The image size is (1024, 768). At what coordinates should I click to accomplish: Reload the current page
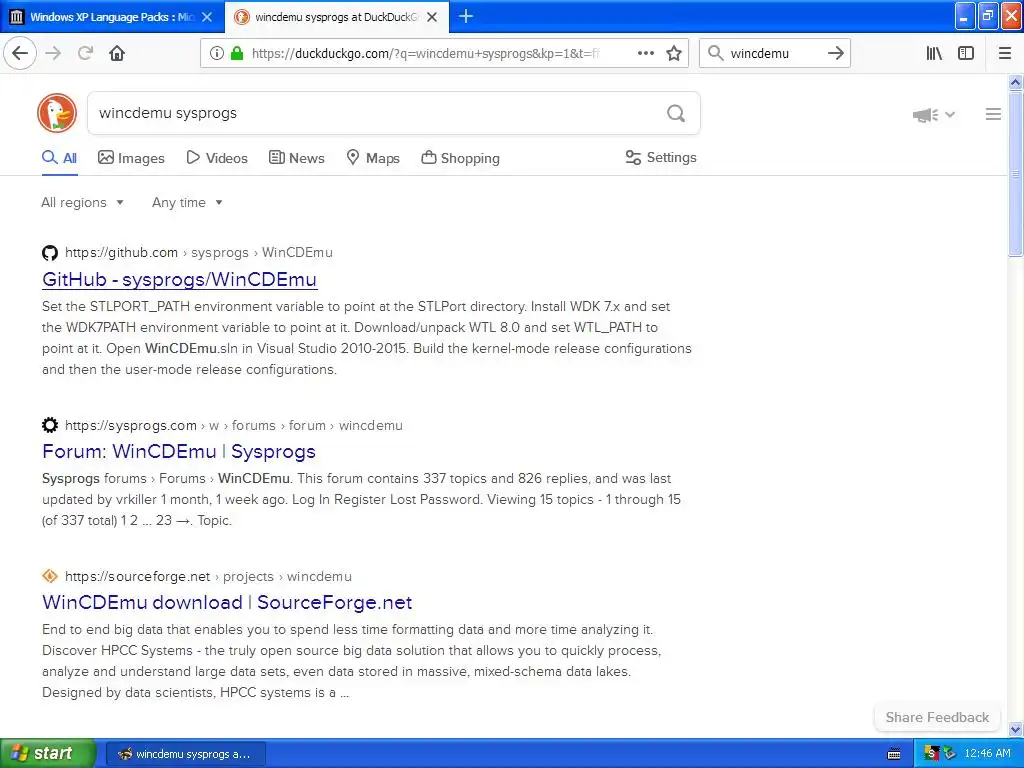pyautogui.click(x=85, y=53)
